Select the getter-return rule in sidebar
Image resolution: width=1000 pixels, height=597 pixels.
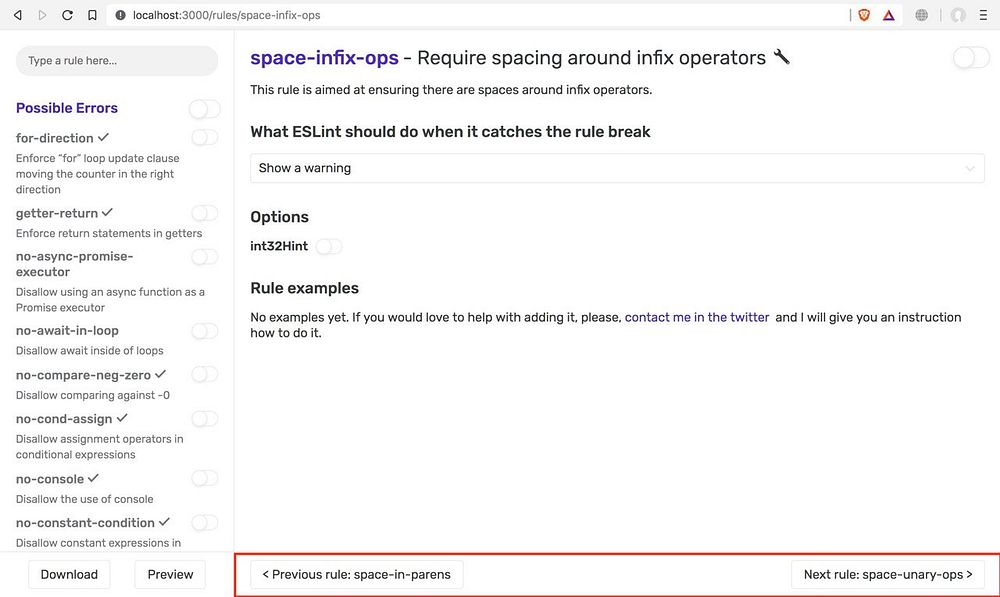[57, 213]
